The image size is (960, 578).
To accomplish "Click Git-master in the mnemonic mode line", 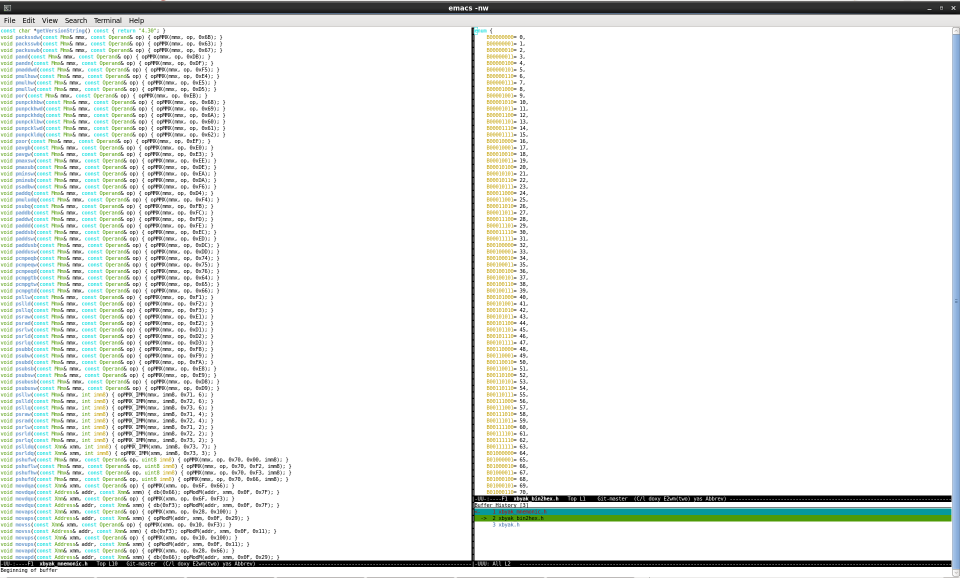I will (141, 564).
